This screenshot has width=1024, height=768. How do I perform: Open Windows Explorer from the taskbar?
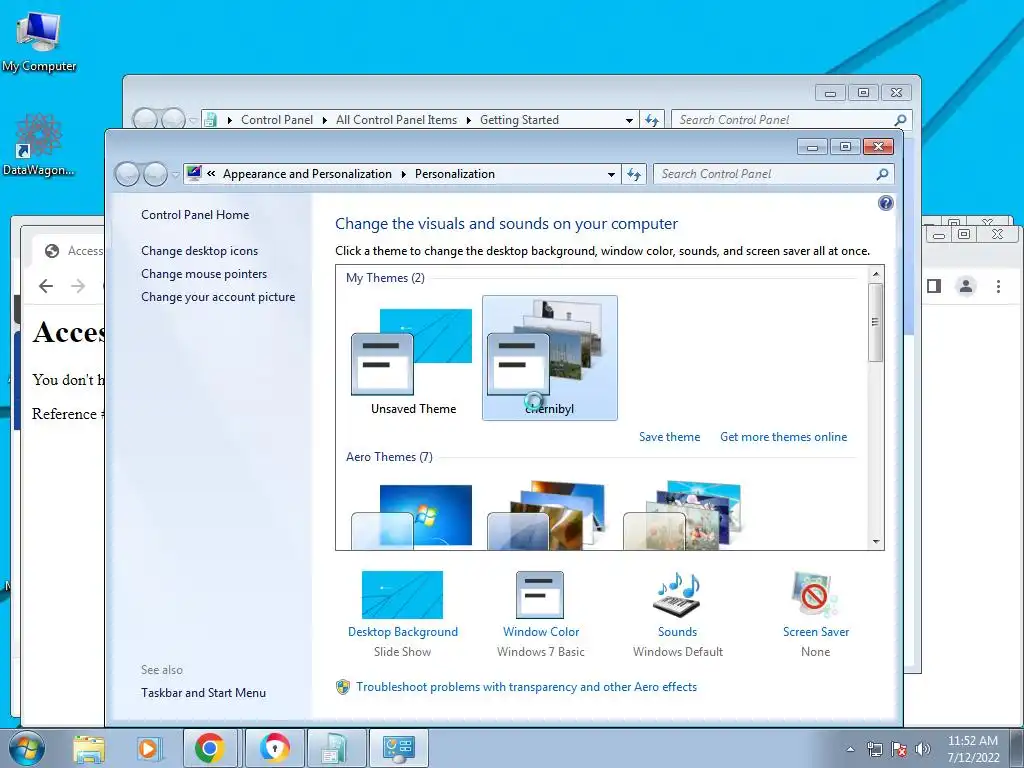click(89, 748)
